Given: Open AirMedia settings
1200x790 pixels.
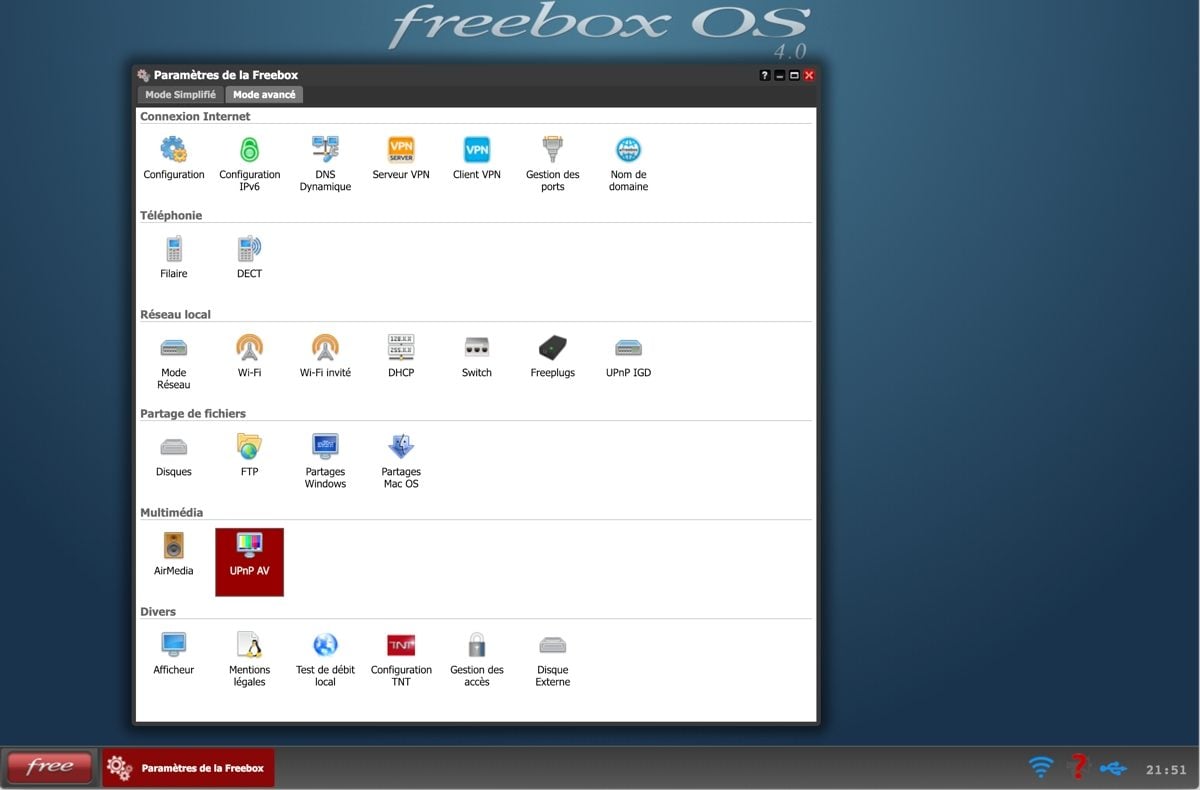Looking at the screenshot, I should 174,555.
